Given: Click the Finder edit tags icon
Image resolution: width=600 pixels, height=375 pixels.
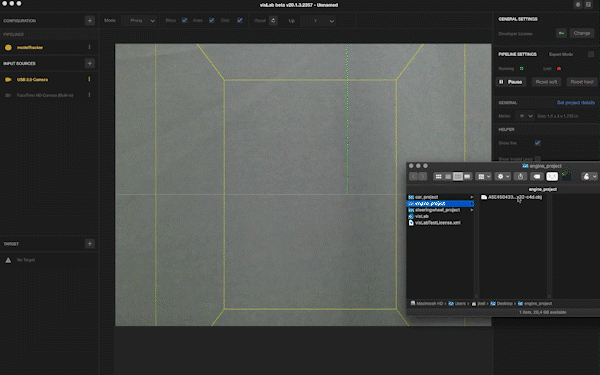Looking at the screenshot, I should [537, 176].
